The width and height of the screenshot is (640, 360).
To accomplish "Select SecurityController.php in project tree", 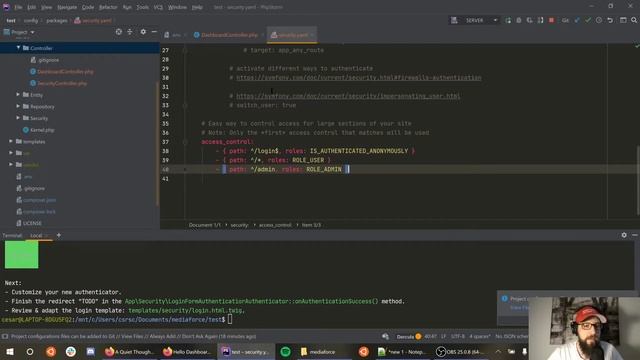I will pos(62,83).
